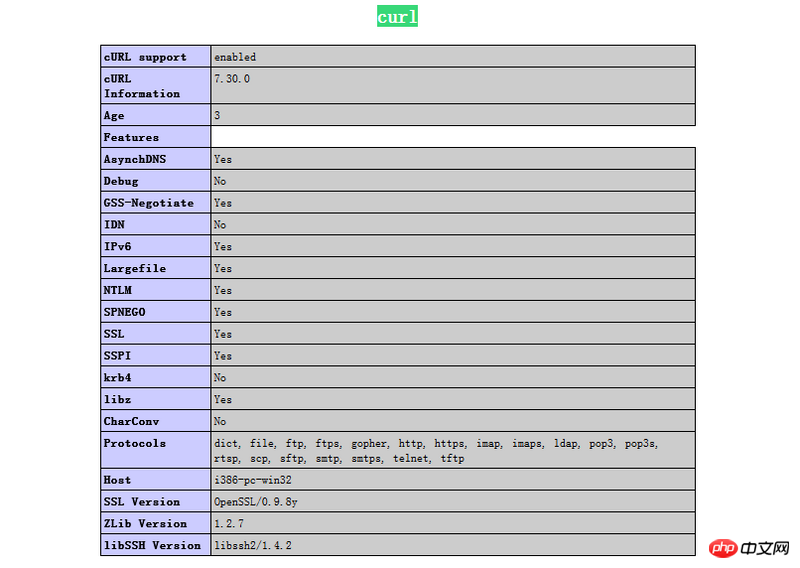Click the No value in Debug row
800x568 pixels.
pos(220,181)
